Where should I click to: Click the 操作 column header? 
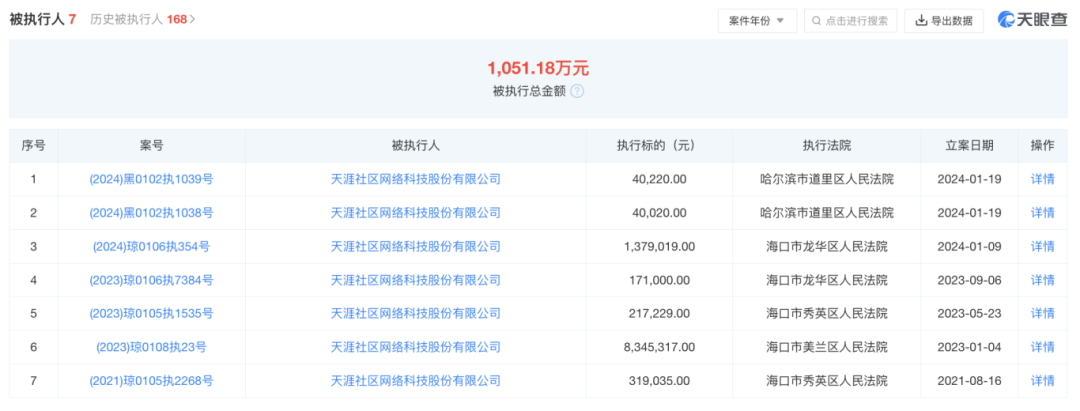tap(1042, 145)
